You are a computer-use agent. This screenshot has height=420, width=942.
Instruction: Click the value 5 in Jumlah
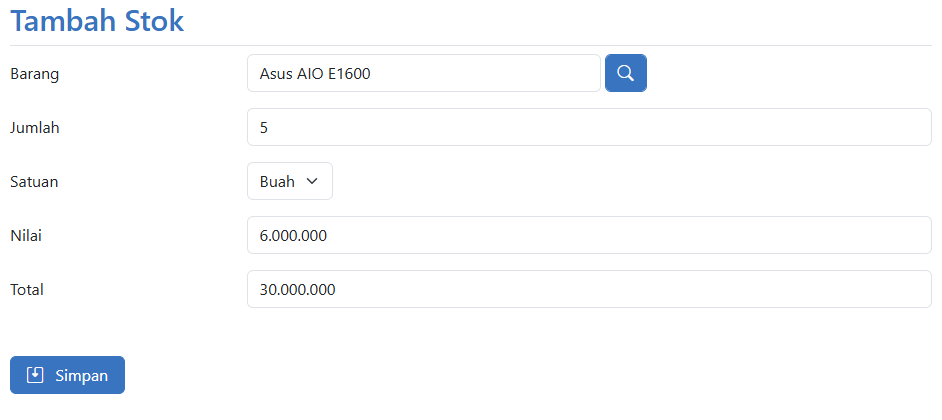click(263, 127)
